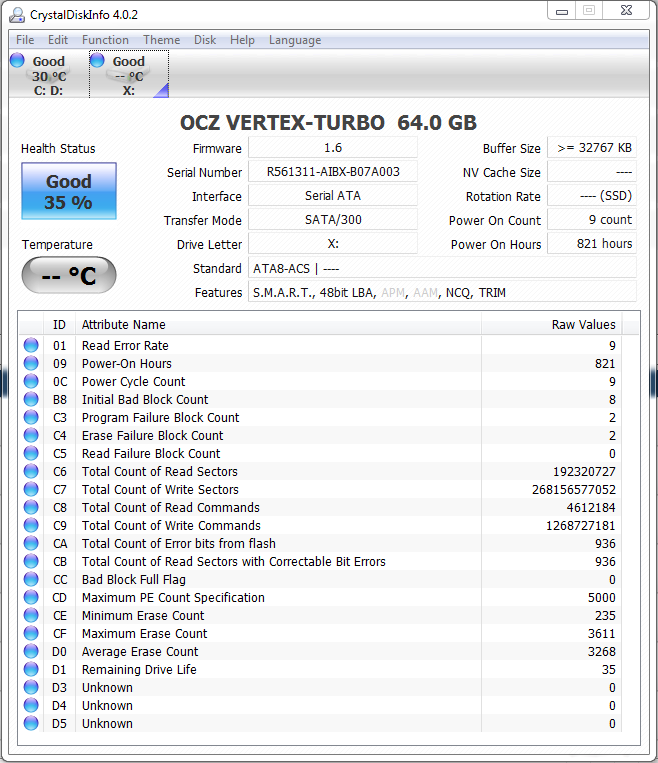Click the Interface Serial ATA field
The image size is (658, 763).
pyautogui.click(x=333, y=196)
